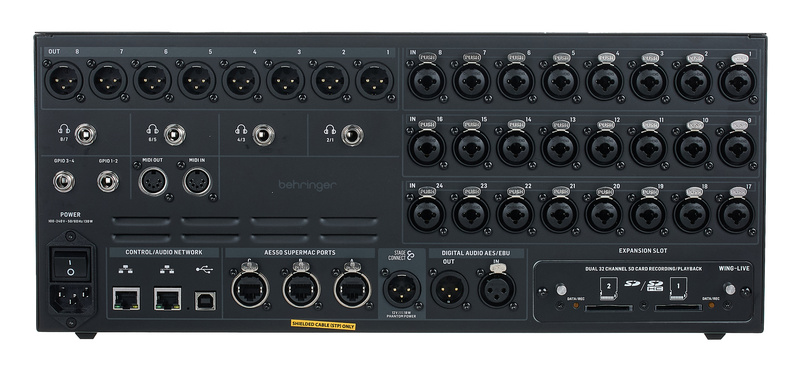Click the GPIO 3-4 jack
The image size is (800, 368).
[x=64, y=181]
